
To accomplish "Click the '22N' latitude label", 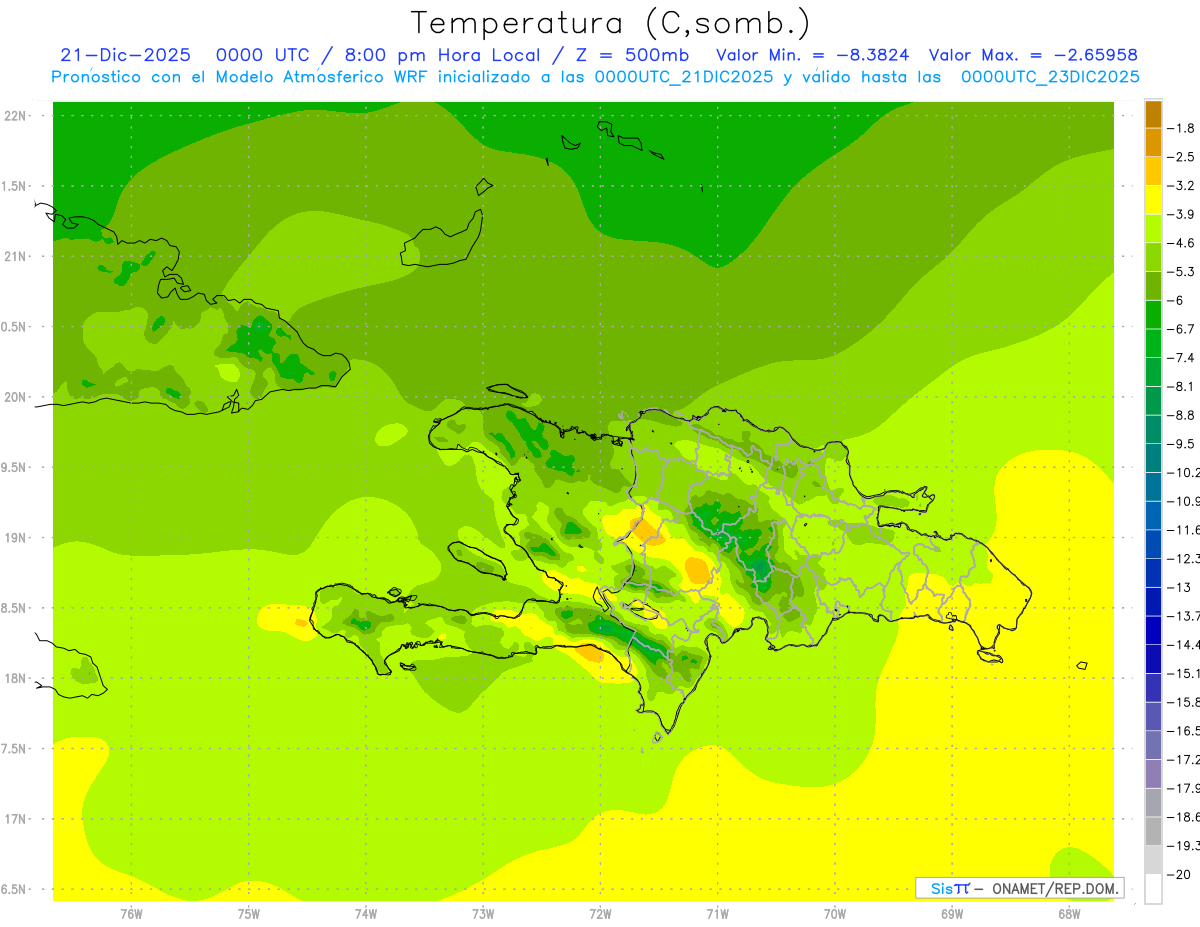I will point(16,115).
